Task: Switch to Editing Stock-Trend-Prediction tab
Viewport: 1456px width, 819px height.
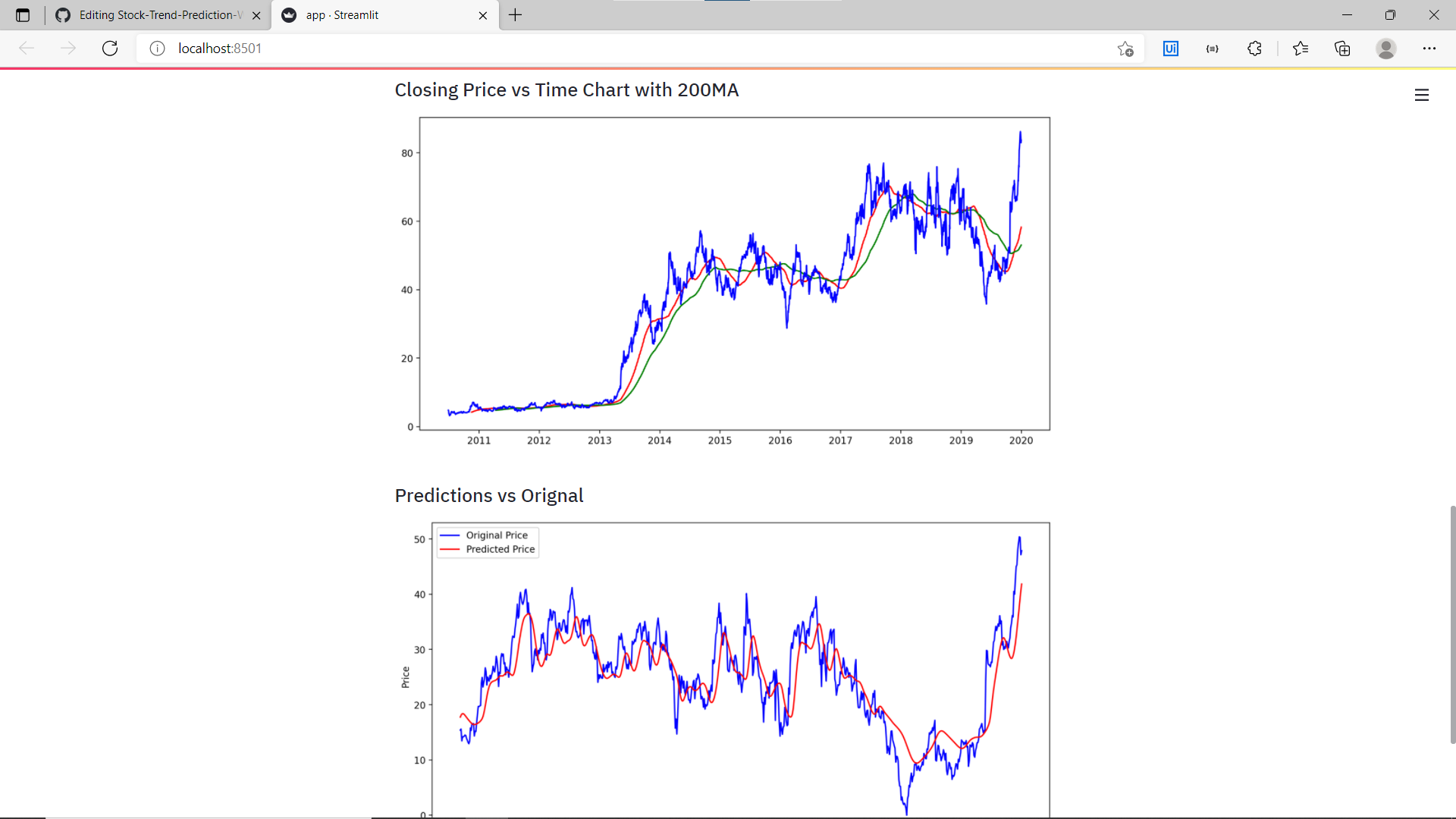Action: [x=152, y=15]
